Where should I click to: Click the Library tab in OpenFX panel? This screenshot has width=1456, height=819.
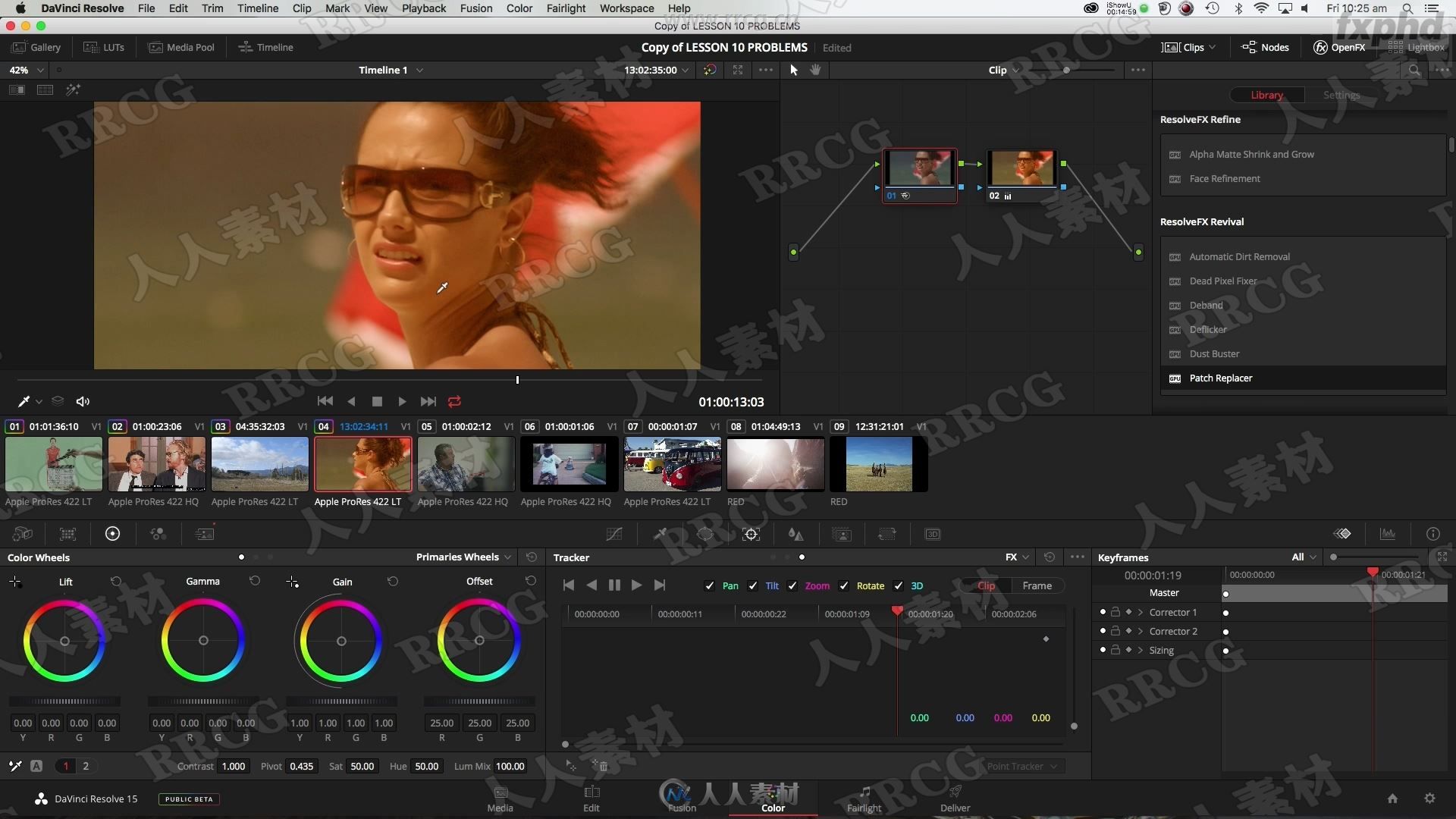click(1264, 94)
